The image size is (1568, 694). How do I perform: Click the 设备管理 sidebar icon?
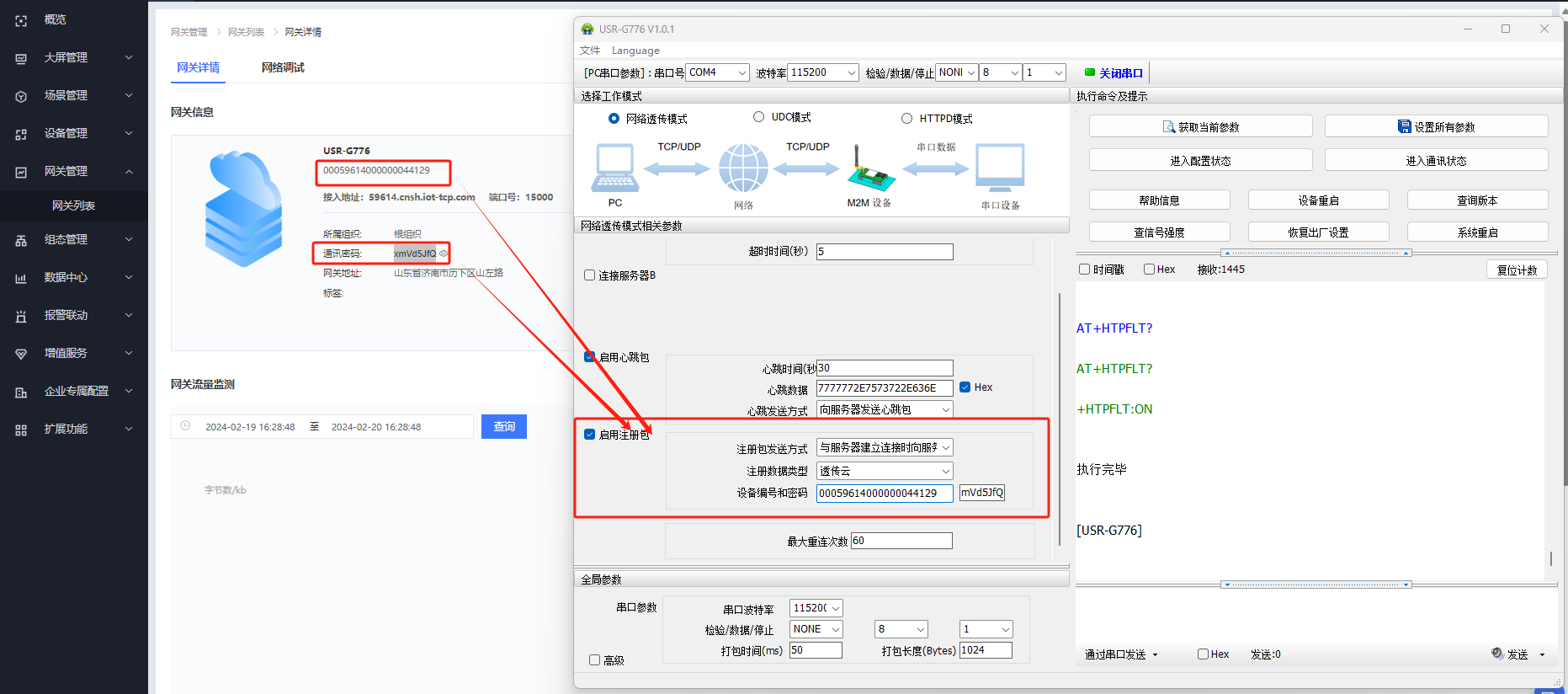21,134
